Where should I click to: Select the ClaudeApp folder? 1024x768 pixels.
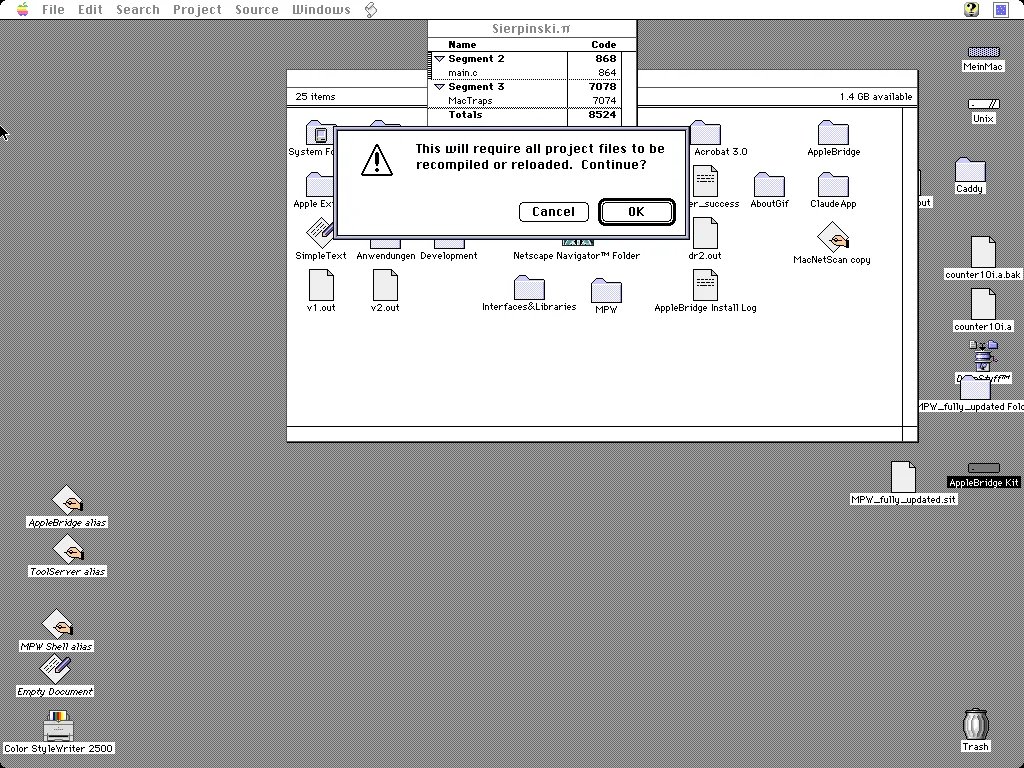click(833, 185)
